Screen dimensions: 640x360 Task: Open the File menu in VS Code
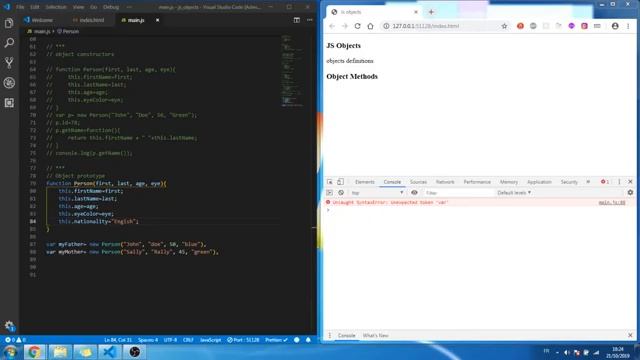pos(20,7)
